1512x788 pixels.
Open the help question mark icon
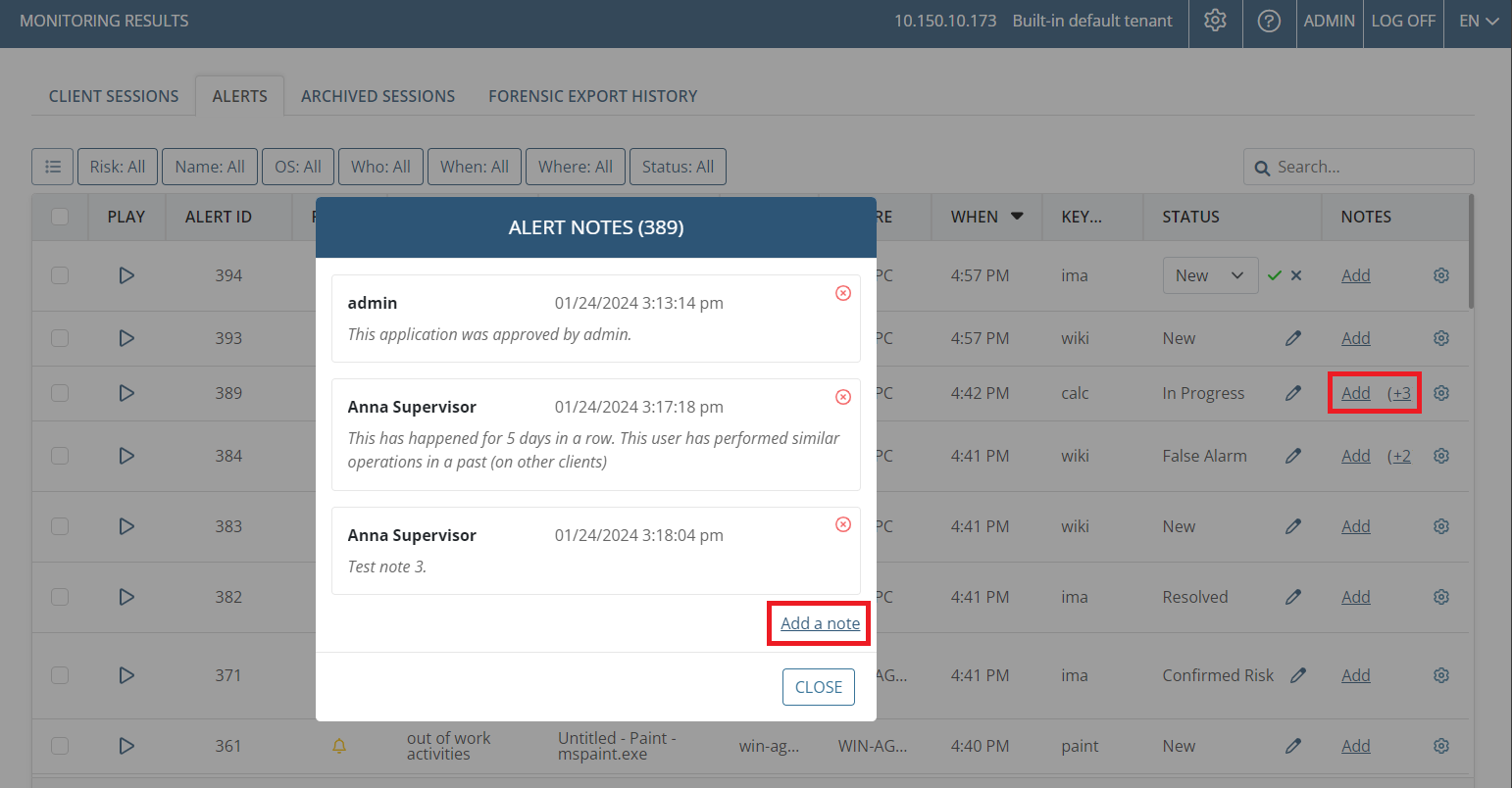(1269, 21)
